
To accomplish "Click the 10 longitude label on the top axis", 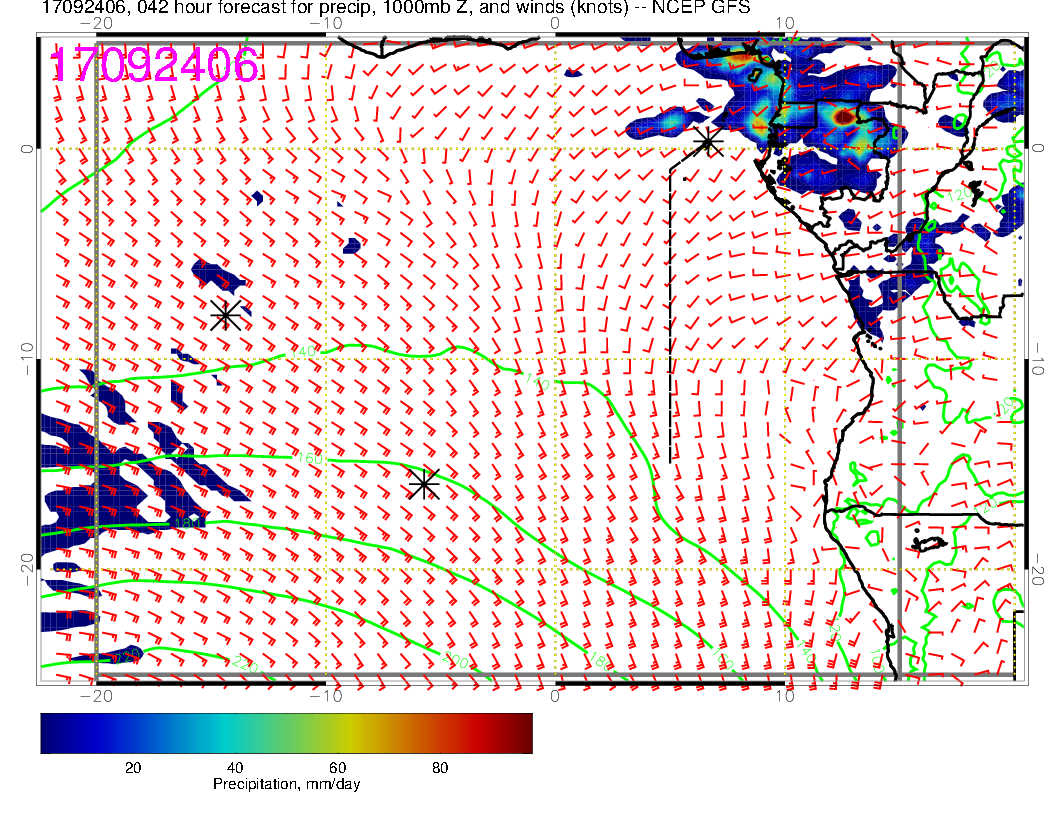I will (785, 23).
